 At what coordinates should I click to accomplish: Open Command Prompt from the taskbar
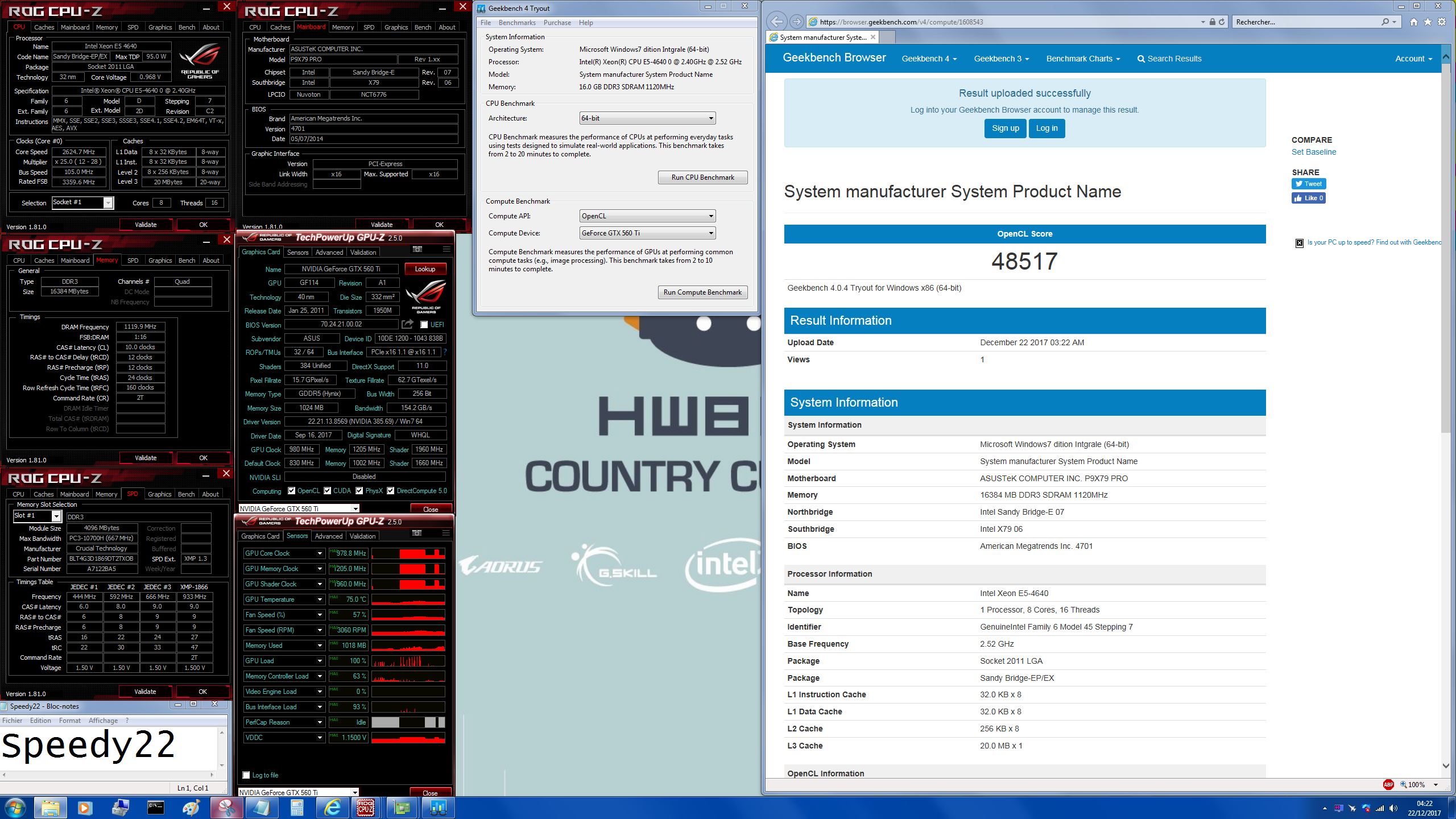click(x=155, y=808)
